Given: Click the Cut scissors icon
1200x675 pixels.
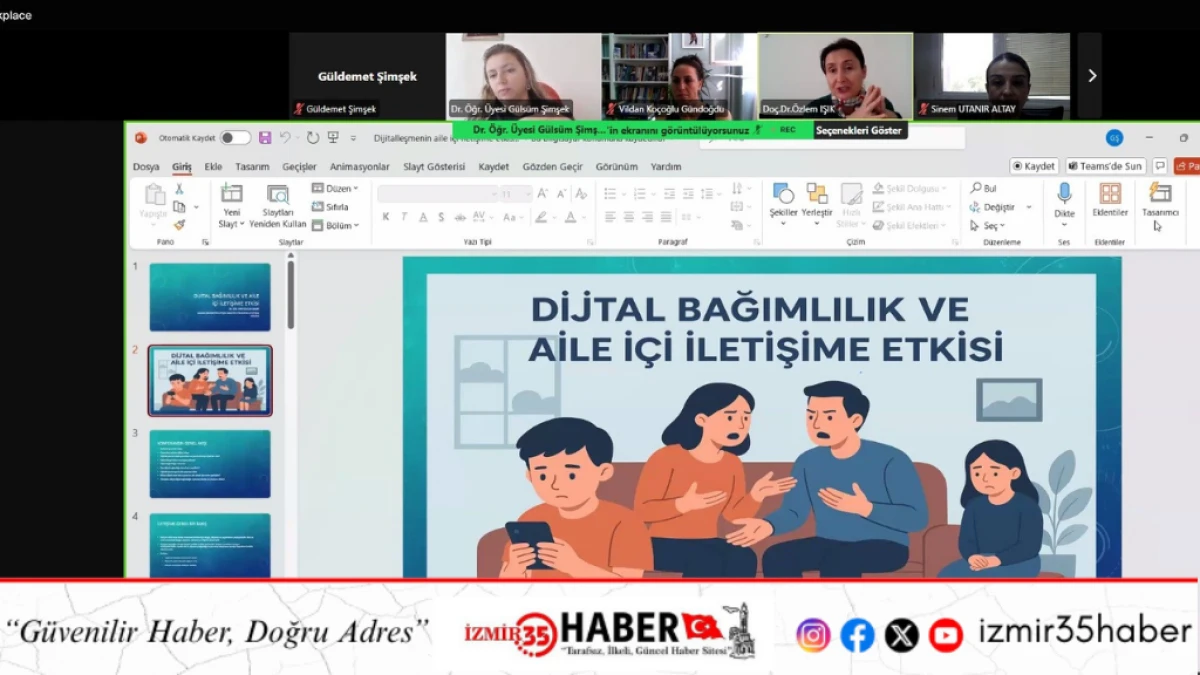Looking at the screenshot, I should click(x=179, y=189).
